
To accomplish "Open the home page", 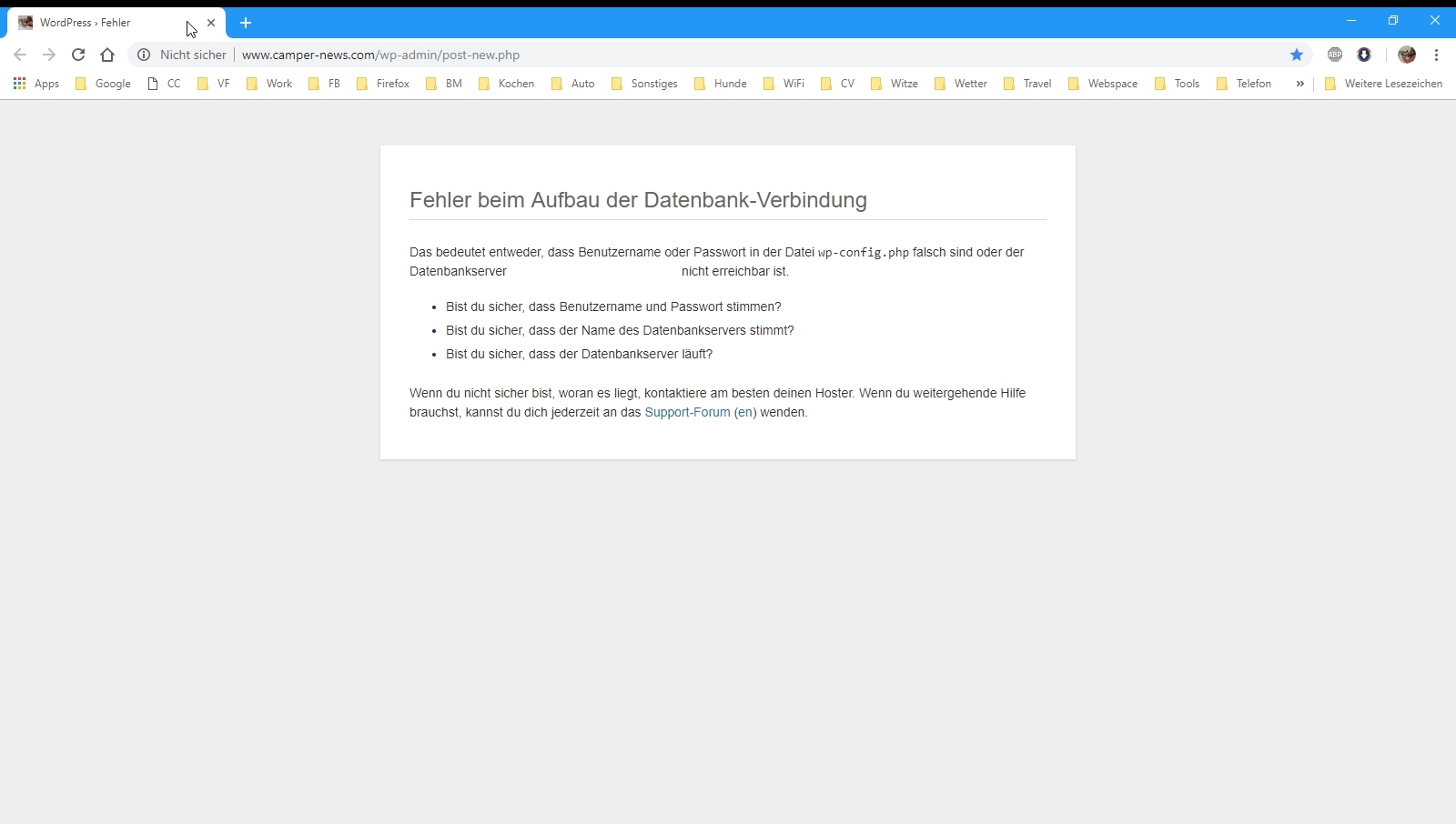I will pyautogui.click(x=107, y=55).
